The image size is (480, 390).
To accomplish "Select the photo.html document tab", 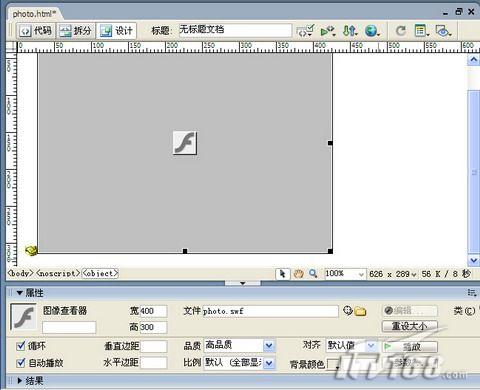I will pos(33,14).
